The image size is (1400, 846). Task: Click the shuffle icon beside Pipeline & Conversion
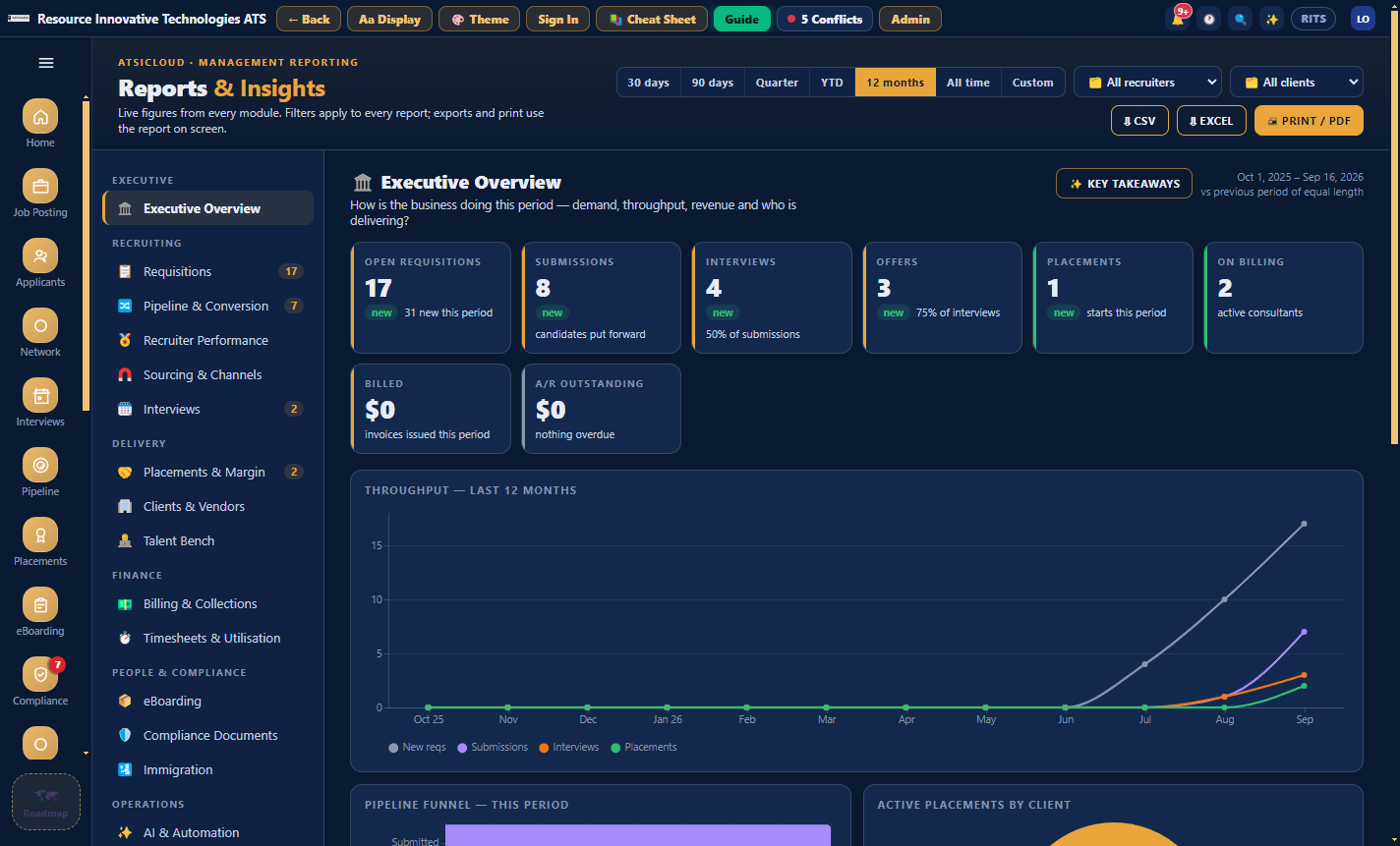(x=125, y=307)
